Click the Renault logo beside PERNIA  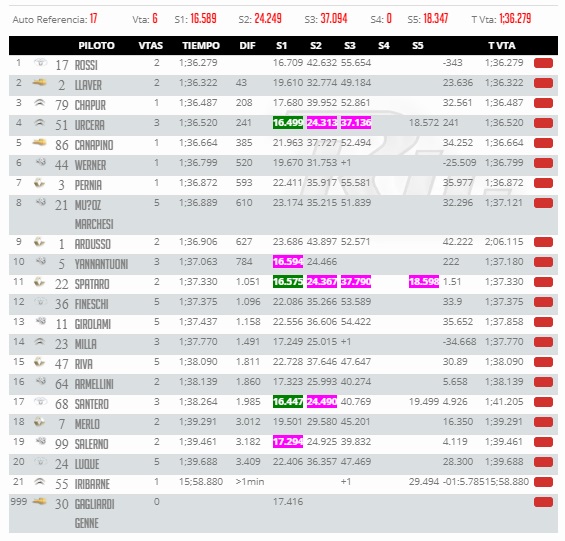click(x=39, y=183)
